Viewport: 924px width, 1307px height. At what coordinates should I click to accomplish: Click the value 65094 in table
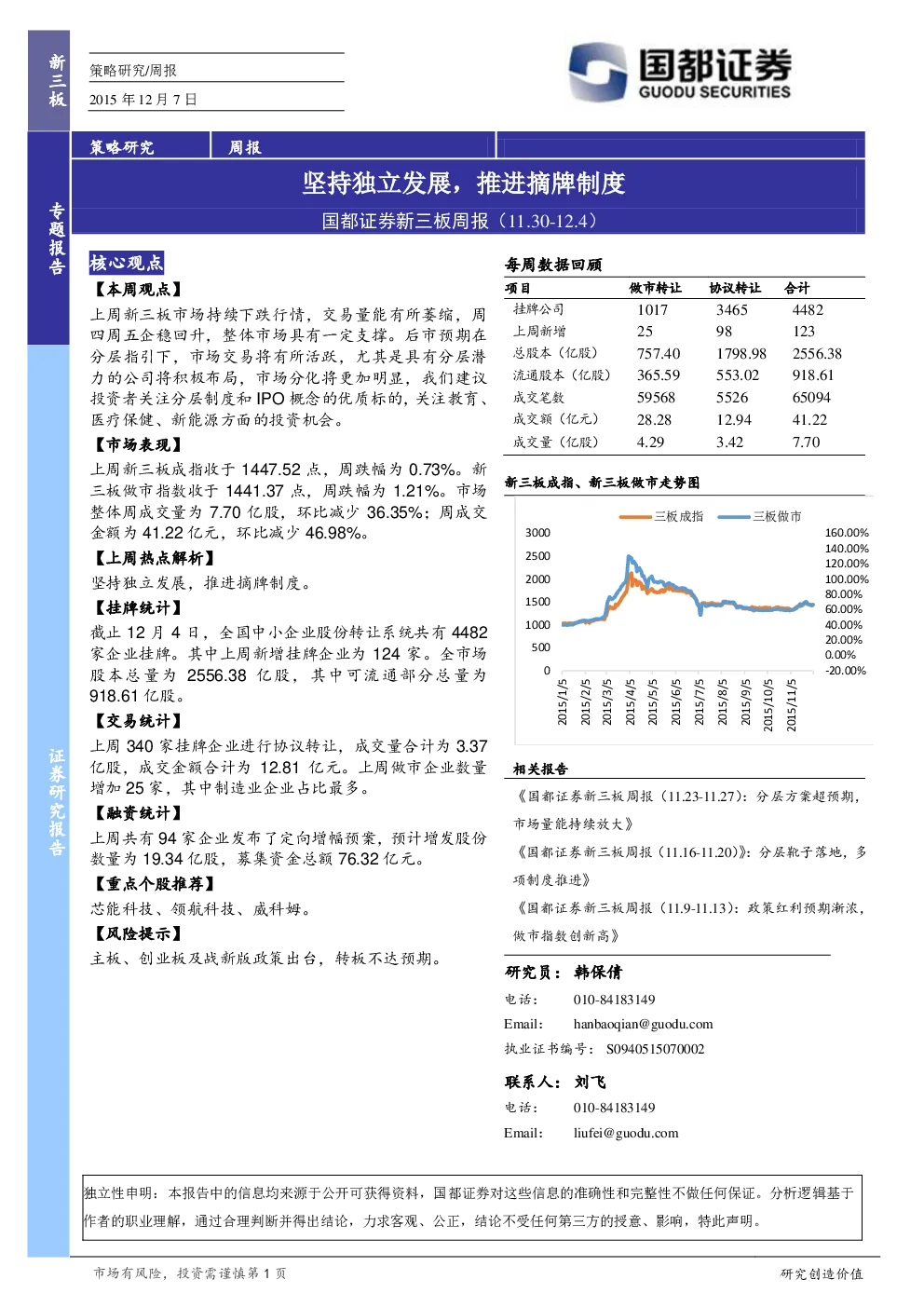tap(811, 398)
